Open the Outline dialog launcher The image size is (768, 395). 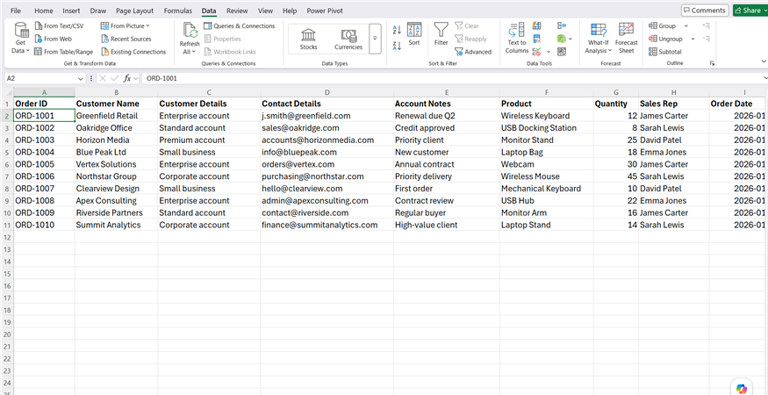point(712,64)
